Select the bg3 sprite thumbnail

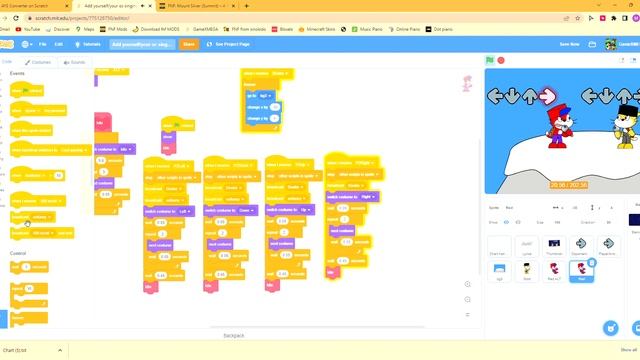[x=499, y=271]
